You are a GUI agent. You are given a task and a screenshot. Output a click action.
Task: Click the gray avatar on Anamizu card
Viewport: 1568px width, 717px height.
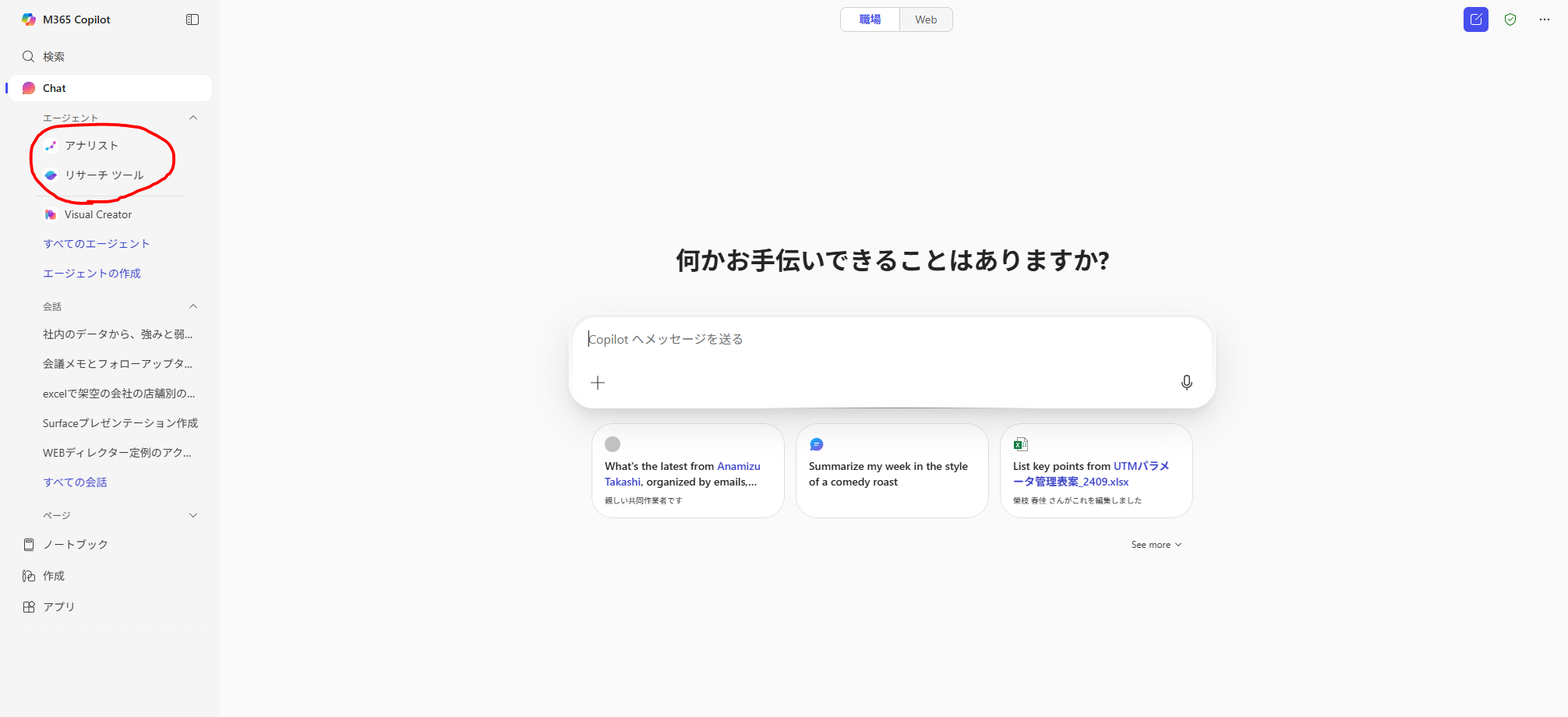(613, 444)
